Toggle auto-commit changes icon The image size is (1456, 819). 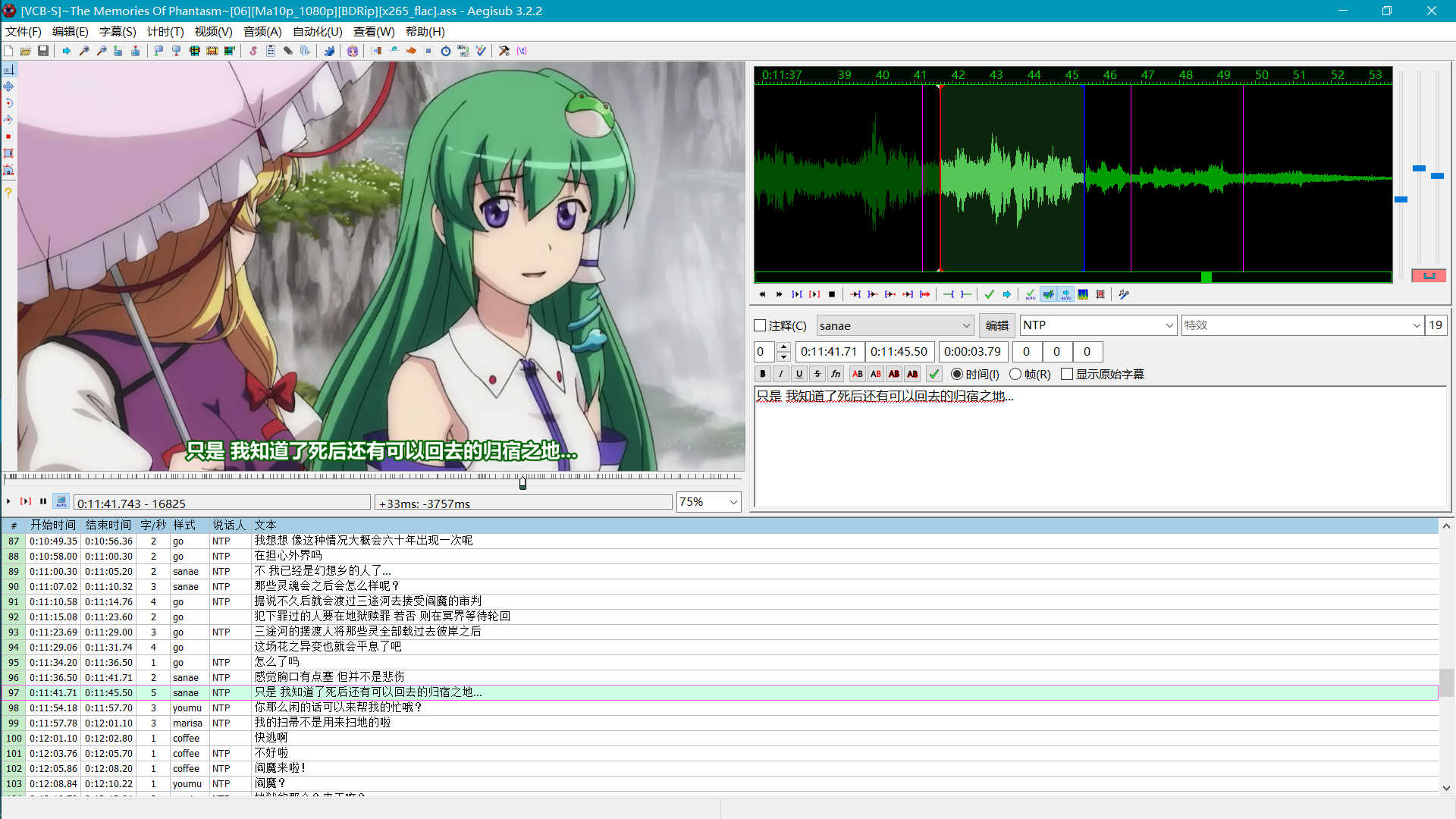(x=1031, y=294)
